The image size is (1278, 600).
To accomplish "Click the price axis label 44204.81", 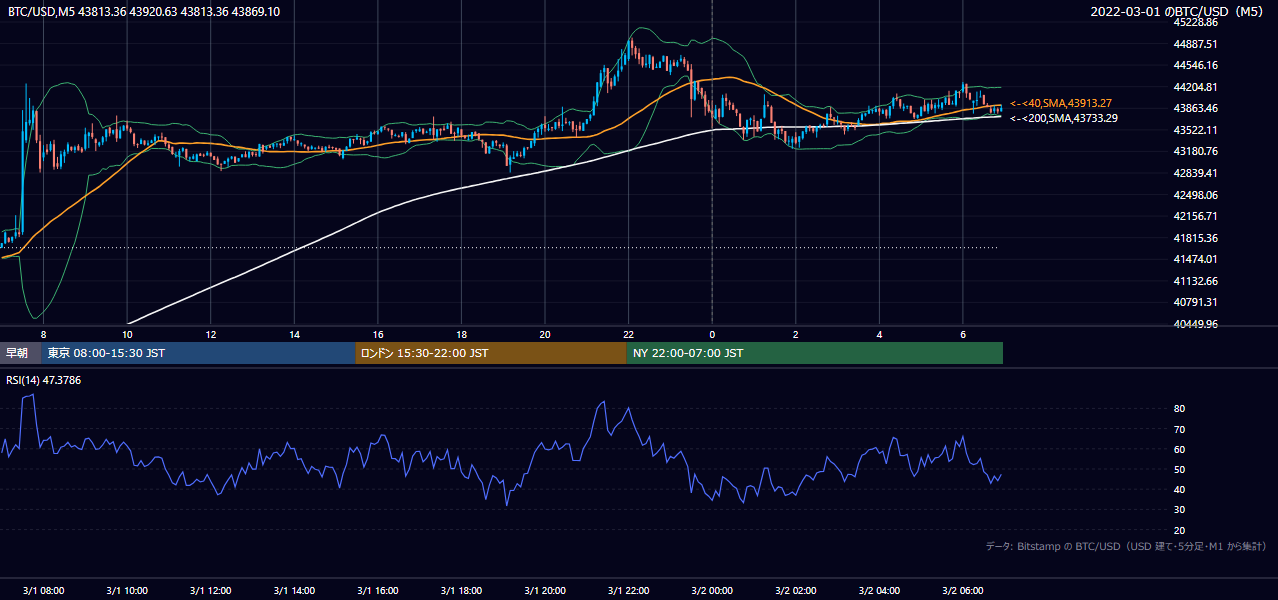I will 1195,87.
